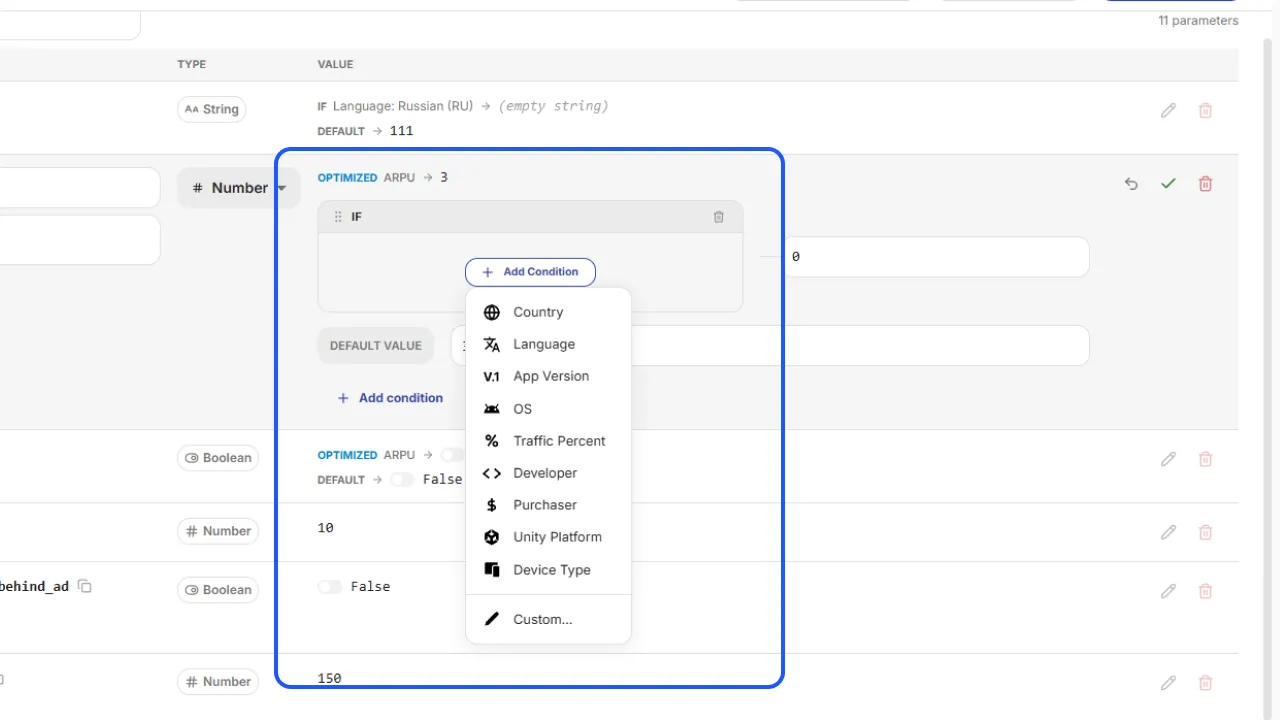Choose Unity Platform condition
The height and width of the screenshot is (720, 1280).
pos(548,537)
